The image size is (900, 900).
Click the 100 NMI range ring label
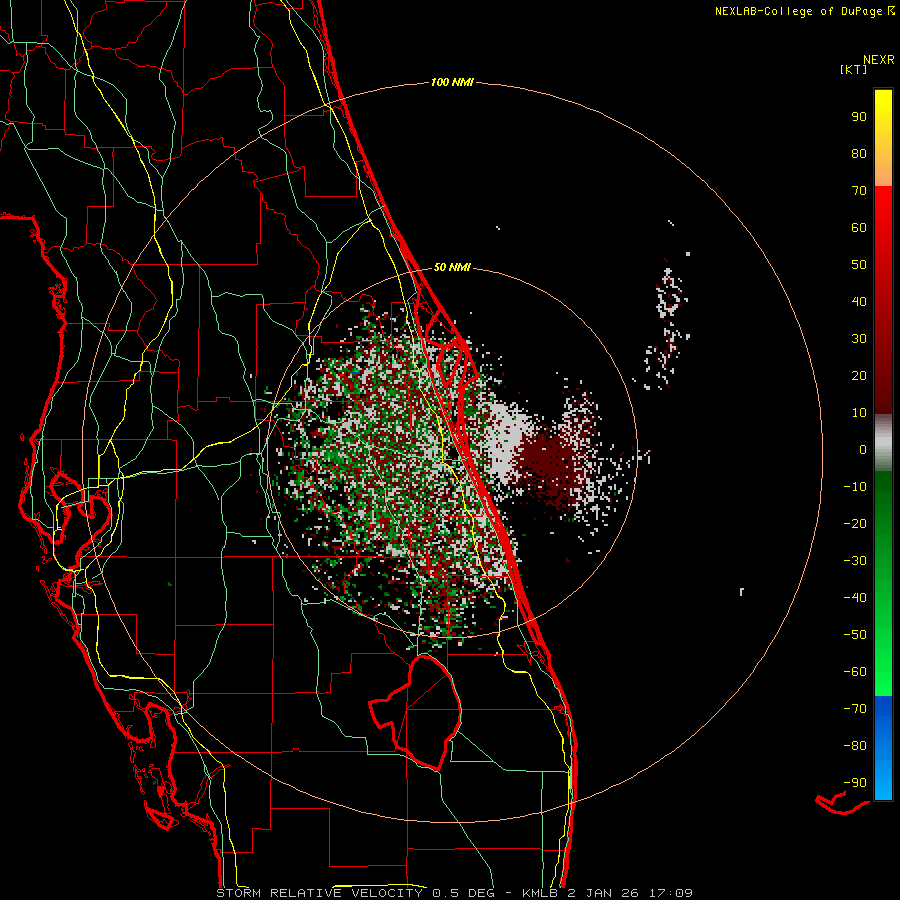tap(452, 83)
